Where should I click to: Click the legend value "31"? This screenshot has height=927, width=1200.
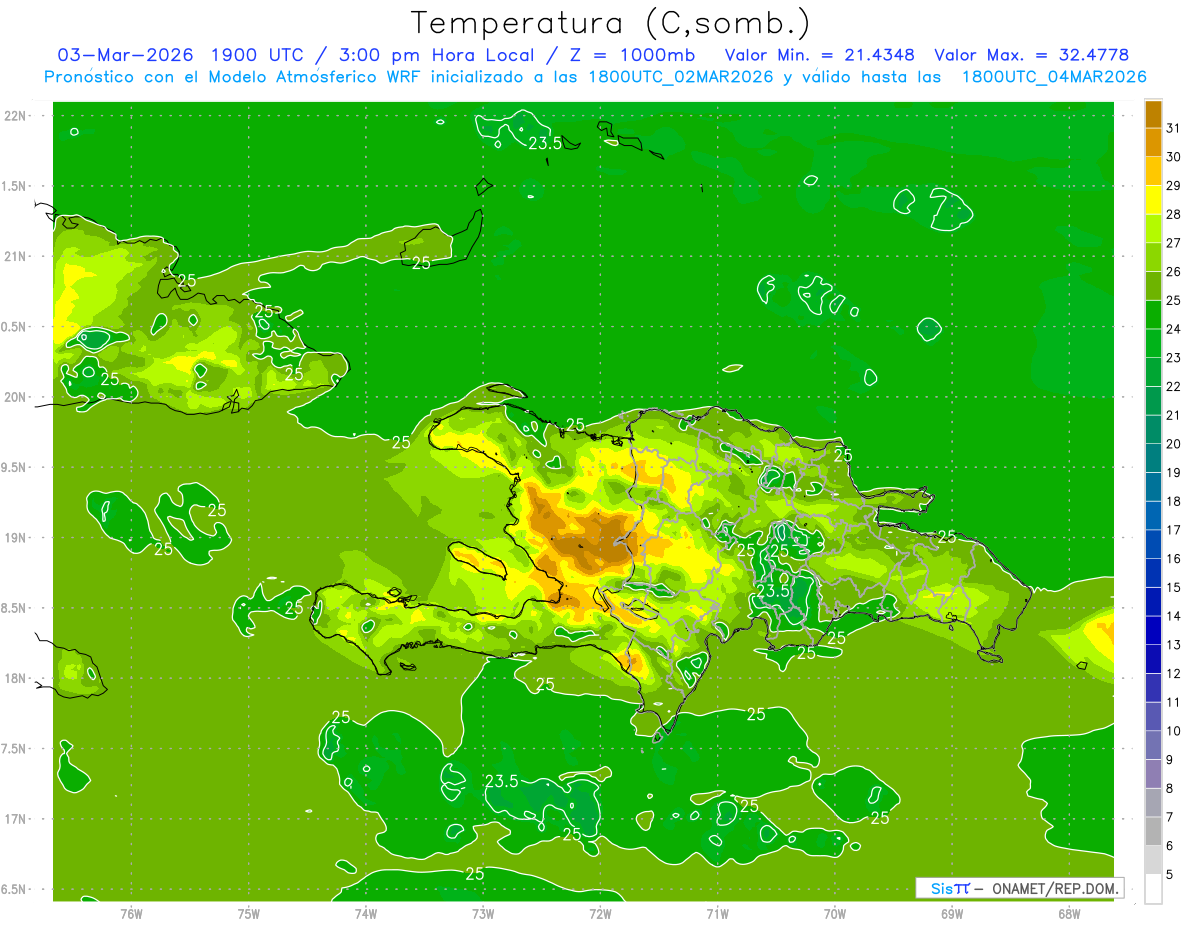point(1174,128)
